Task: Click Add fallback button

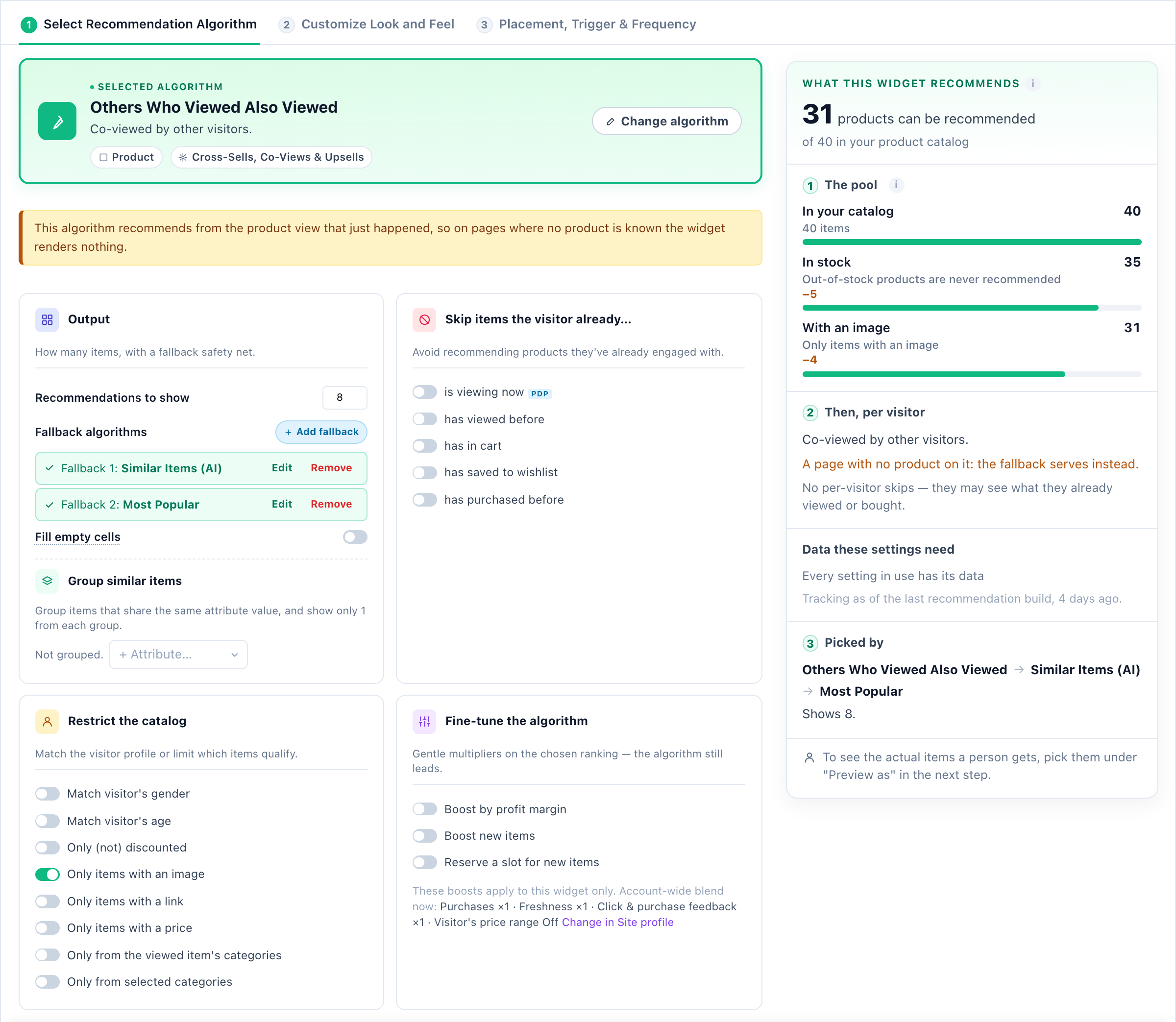Action: click(321, 432)
